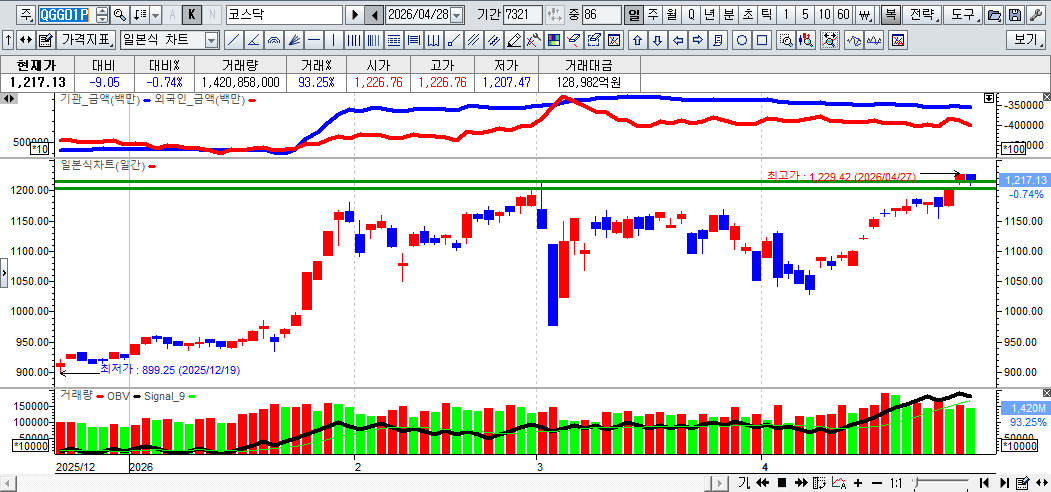
Task: Click the save chart floppy icon
Action: 1015,15
